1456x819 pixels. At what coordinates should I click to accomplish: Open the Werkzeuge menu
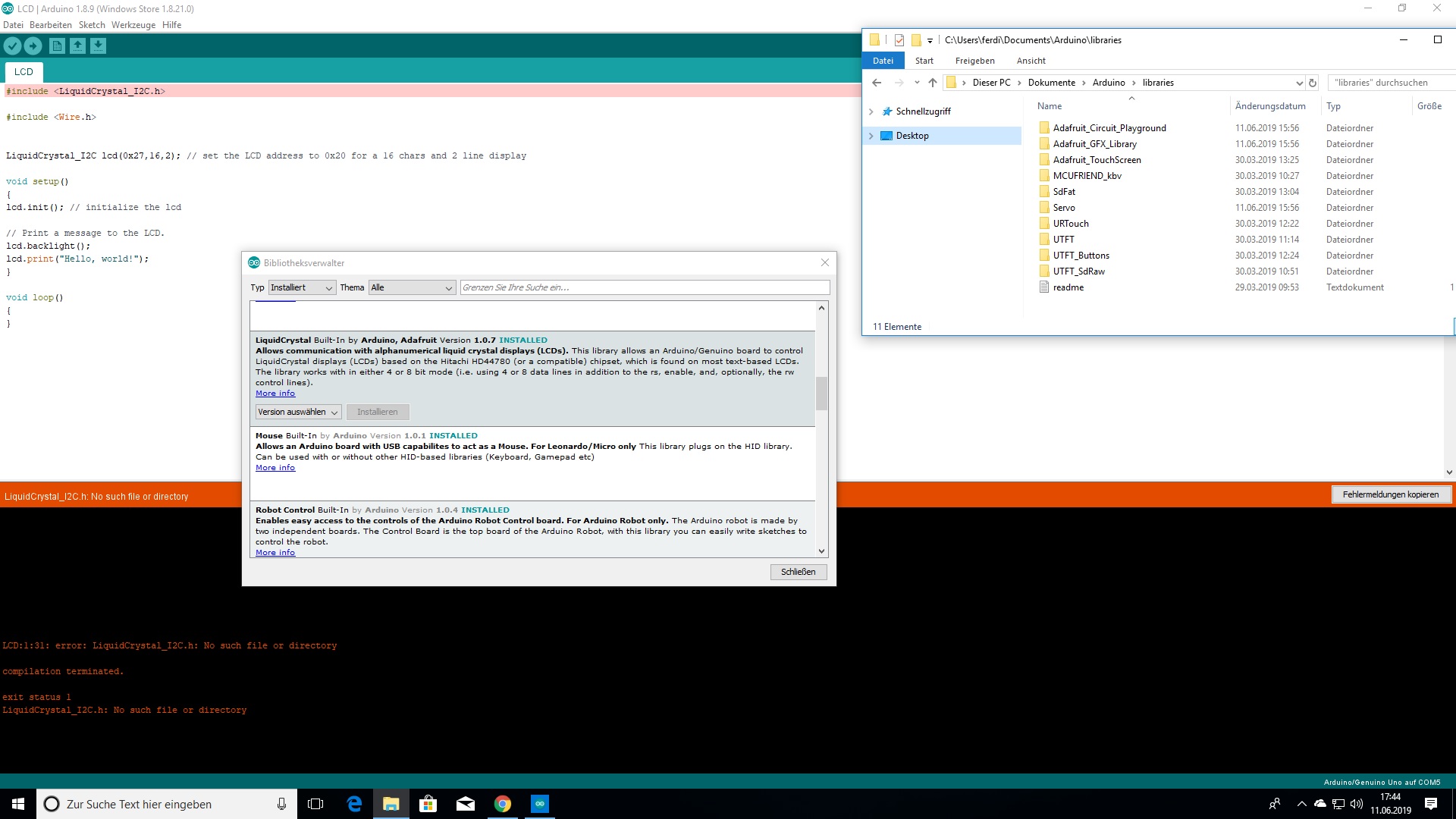click(x=133, y=25)
